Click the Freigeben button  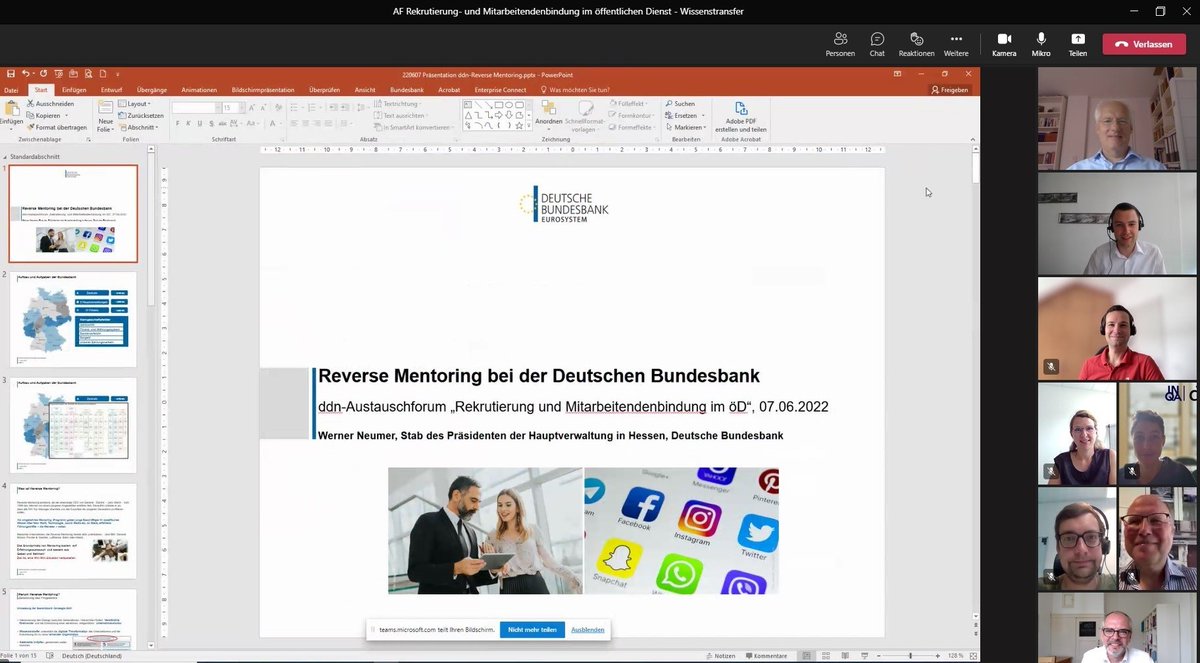click(950, 90)
